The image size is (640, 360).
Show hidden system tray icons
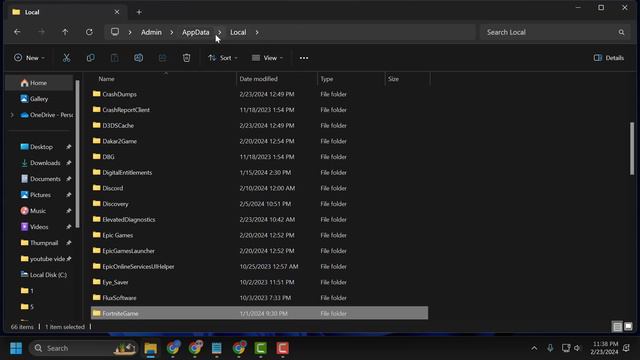tap(534, 348)
